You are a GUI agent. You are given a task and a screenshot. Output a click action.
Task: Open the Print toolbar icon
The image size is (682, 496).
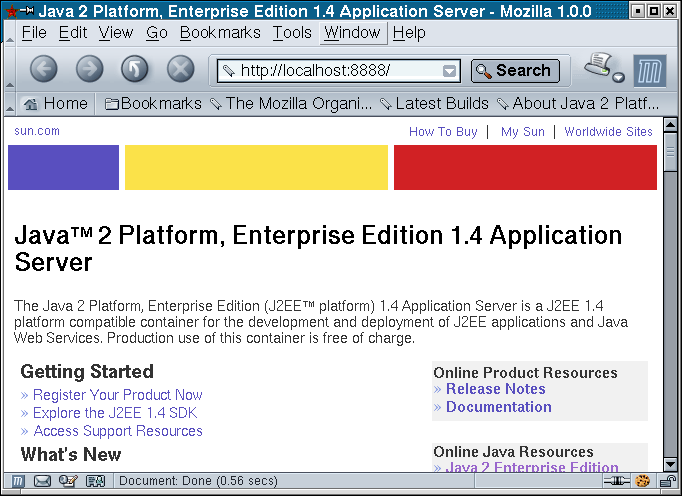coord(598,64)
